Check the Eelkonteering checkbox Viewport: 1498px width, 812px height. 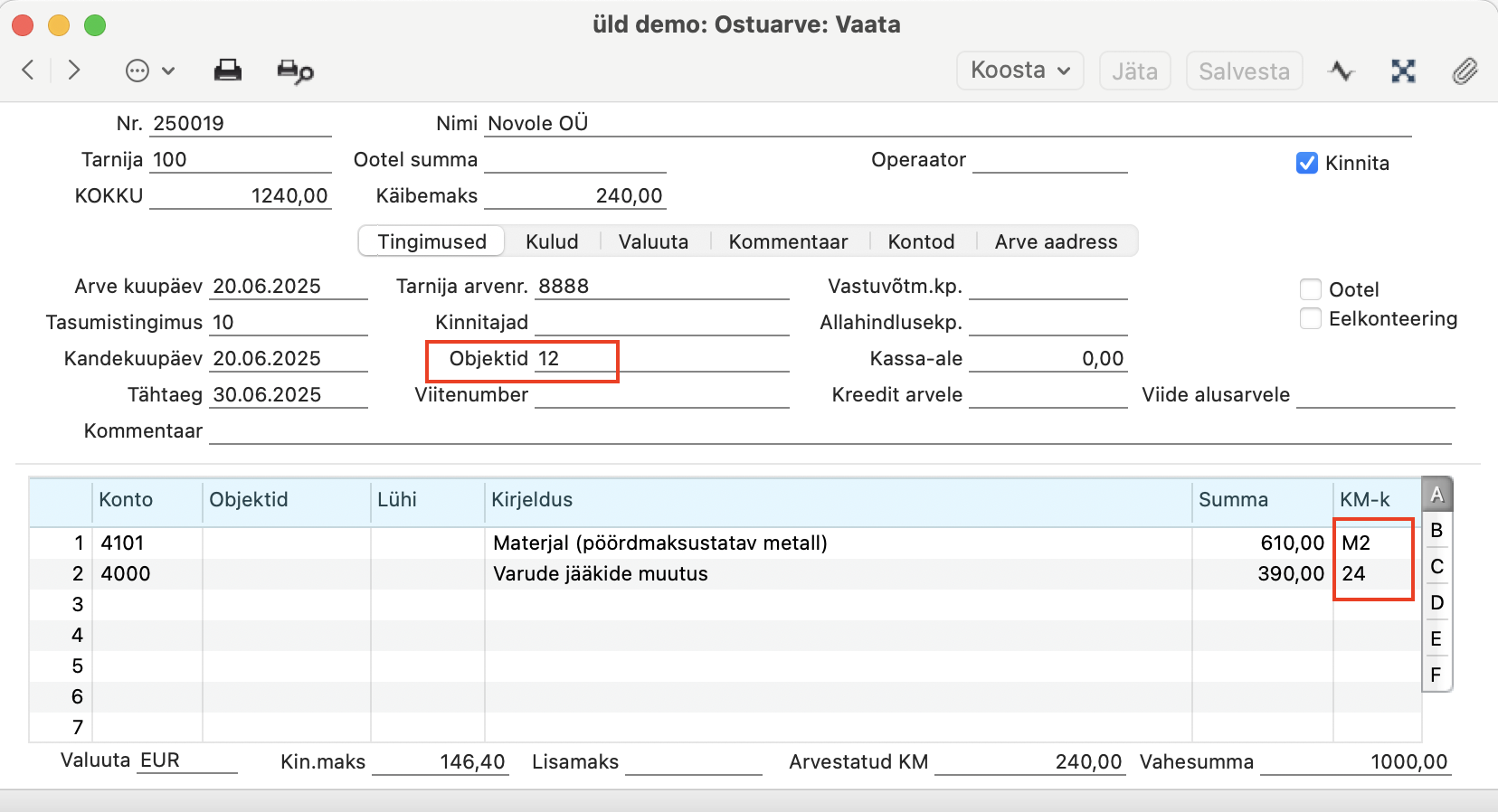[1310, 318]
